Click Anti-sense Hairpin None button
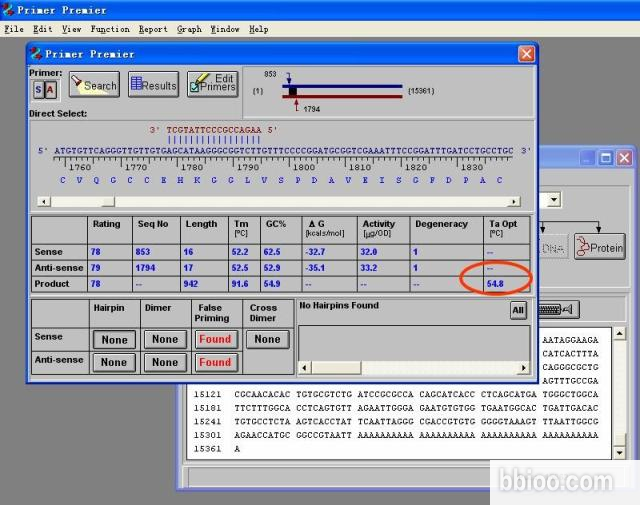This screenshot has height=505, width=640. (114, 362)
